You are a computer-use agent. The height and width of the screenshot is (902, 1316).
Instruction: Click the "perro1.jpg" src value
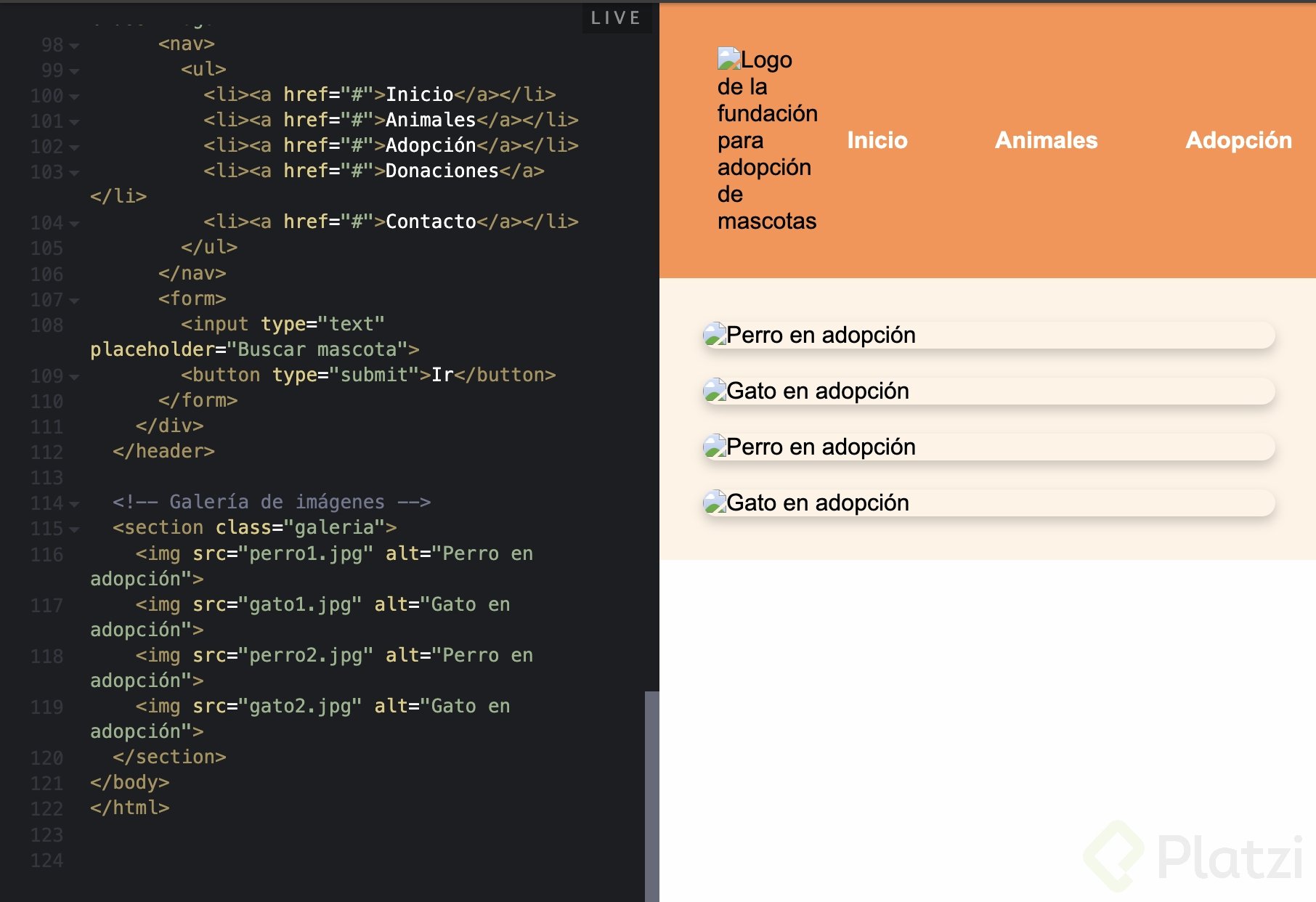coord(306,553)
